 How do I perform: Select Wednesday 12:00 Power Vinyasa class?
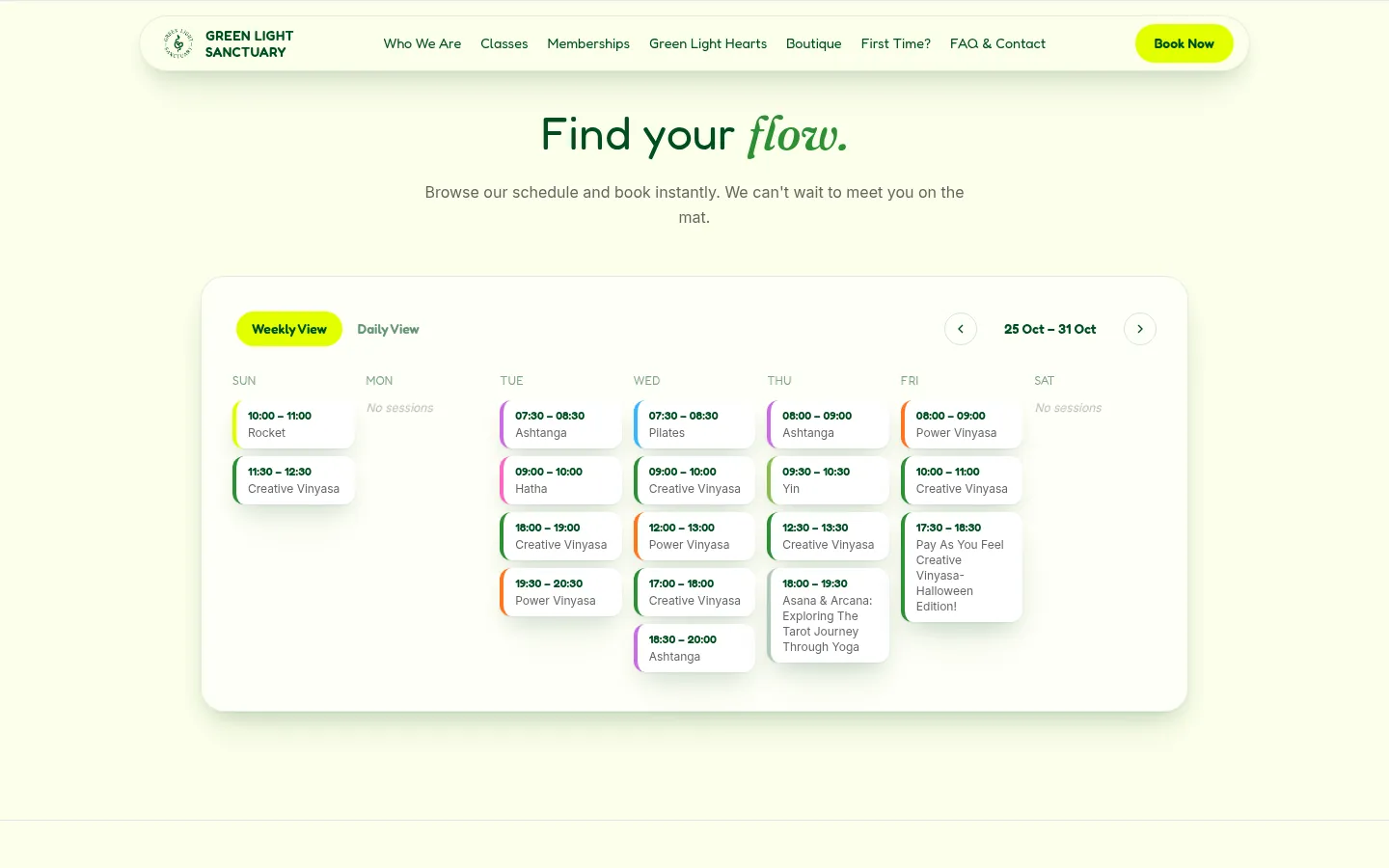[x=694, y=536]
